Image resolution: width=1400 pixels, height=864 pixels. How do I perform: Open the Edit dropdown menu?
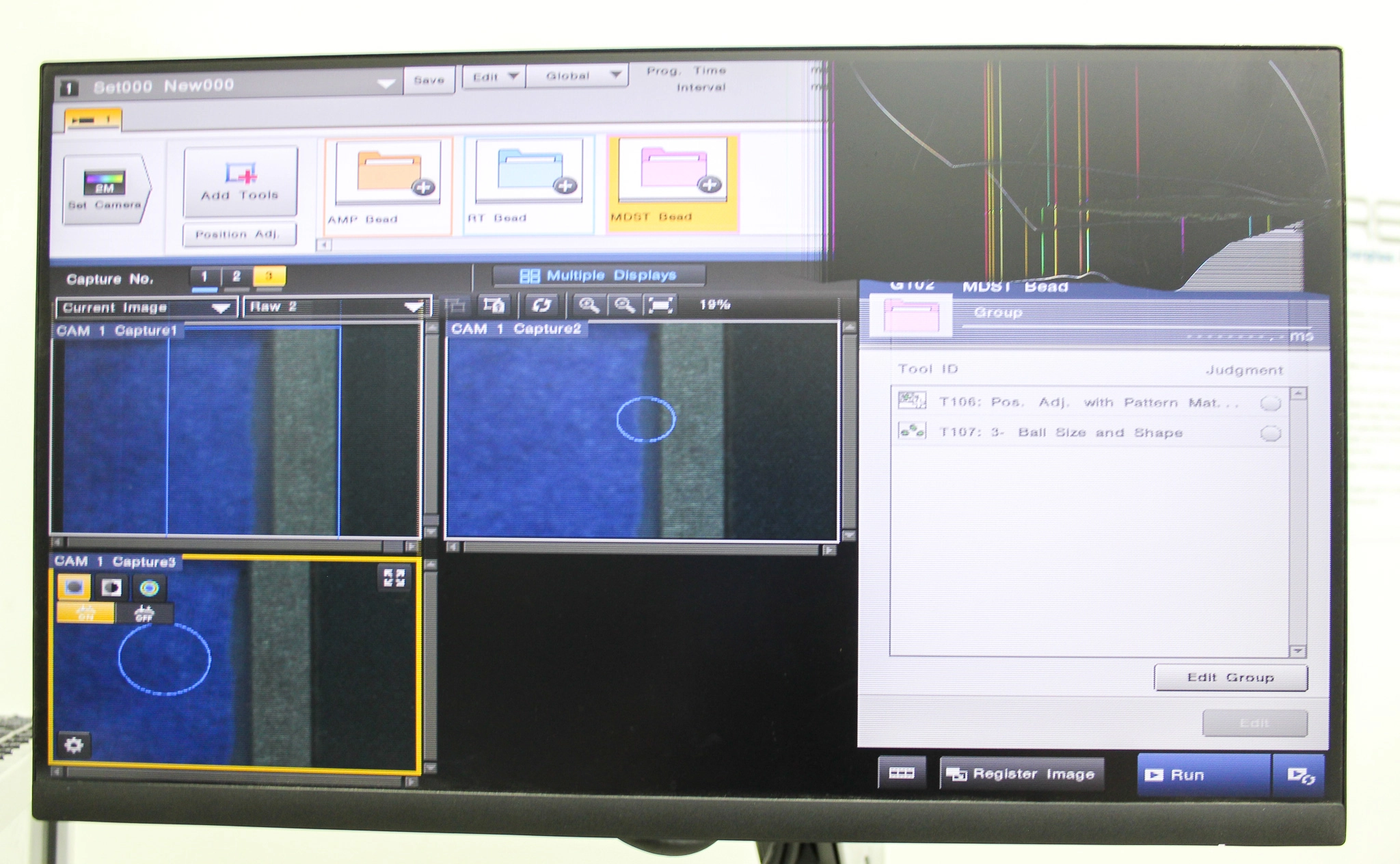[494, 77]
